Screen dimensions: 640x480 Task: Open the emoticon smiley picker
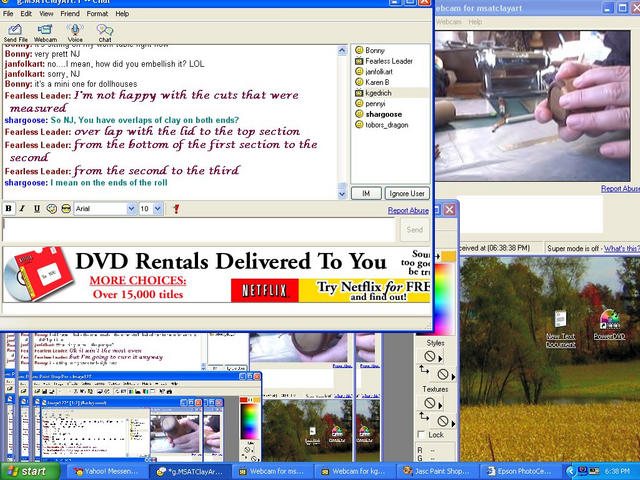pyautogui.click(x=66, y=209)
